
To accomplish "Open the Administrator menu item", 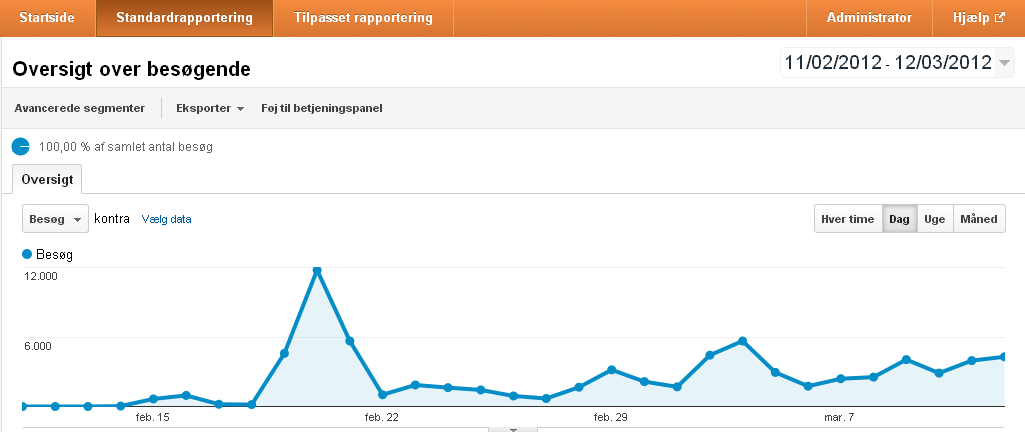I will click(869, 18).
